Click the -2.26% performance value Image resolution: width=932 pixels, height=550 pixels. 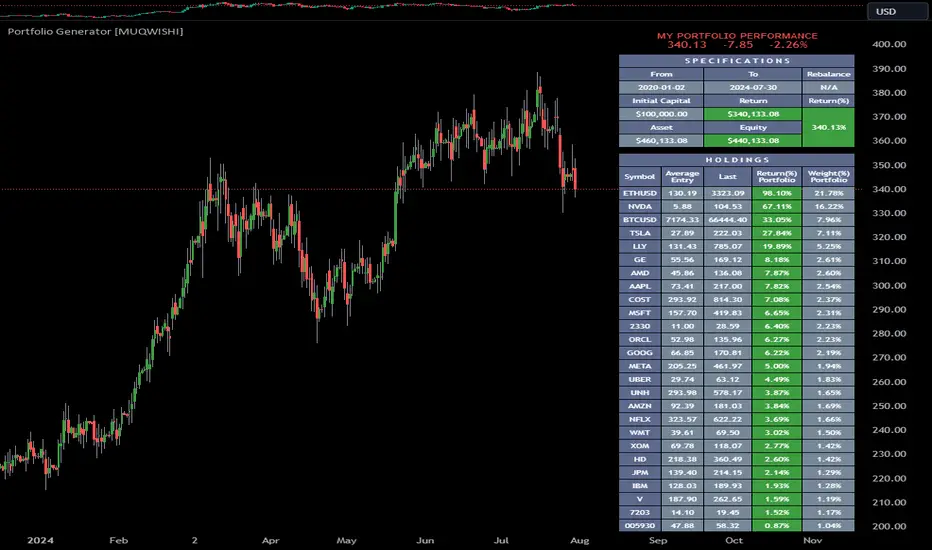click(788, 45)
